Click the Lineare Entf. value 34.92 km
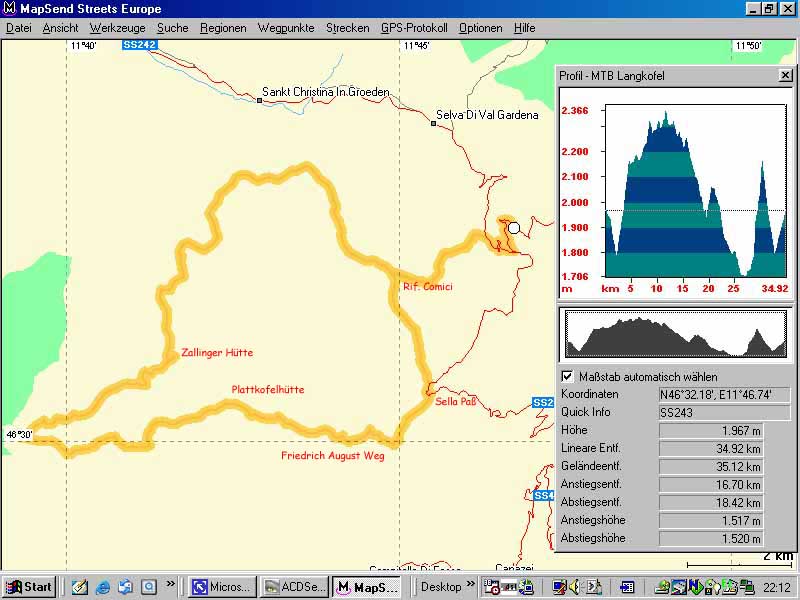This screenshot has height=600, width=800. click(x=711, y=448)
